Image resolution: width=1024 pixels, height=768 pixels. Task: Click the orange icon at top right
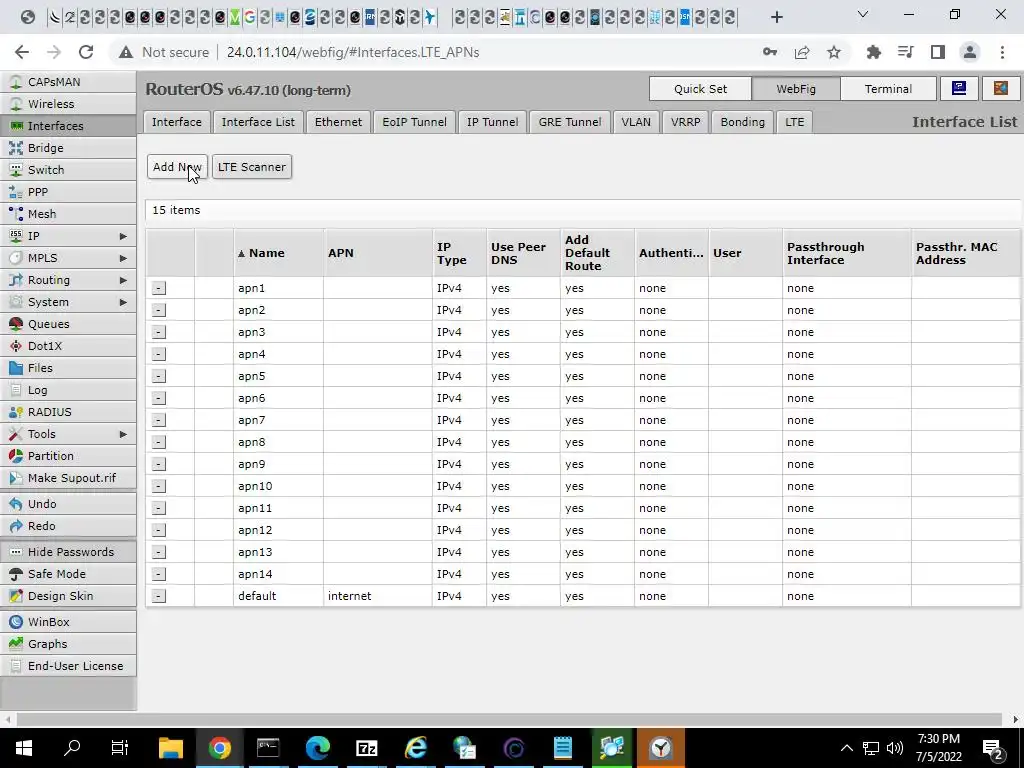click(x=1000, y=89)
